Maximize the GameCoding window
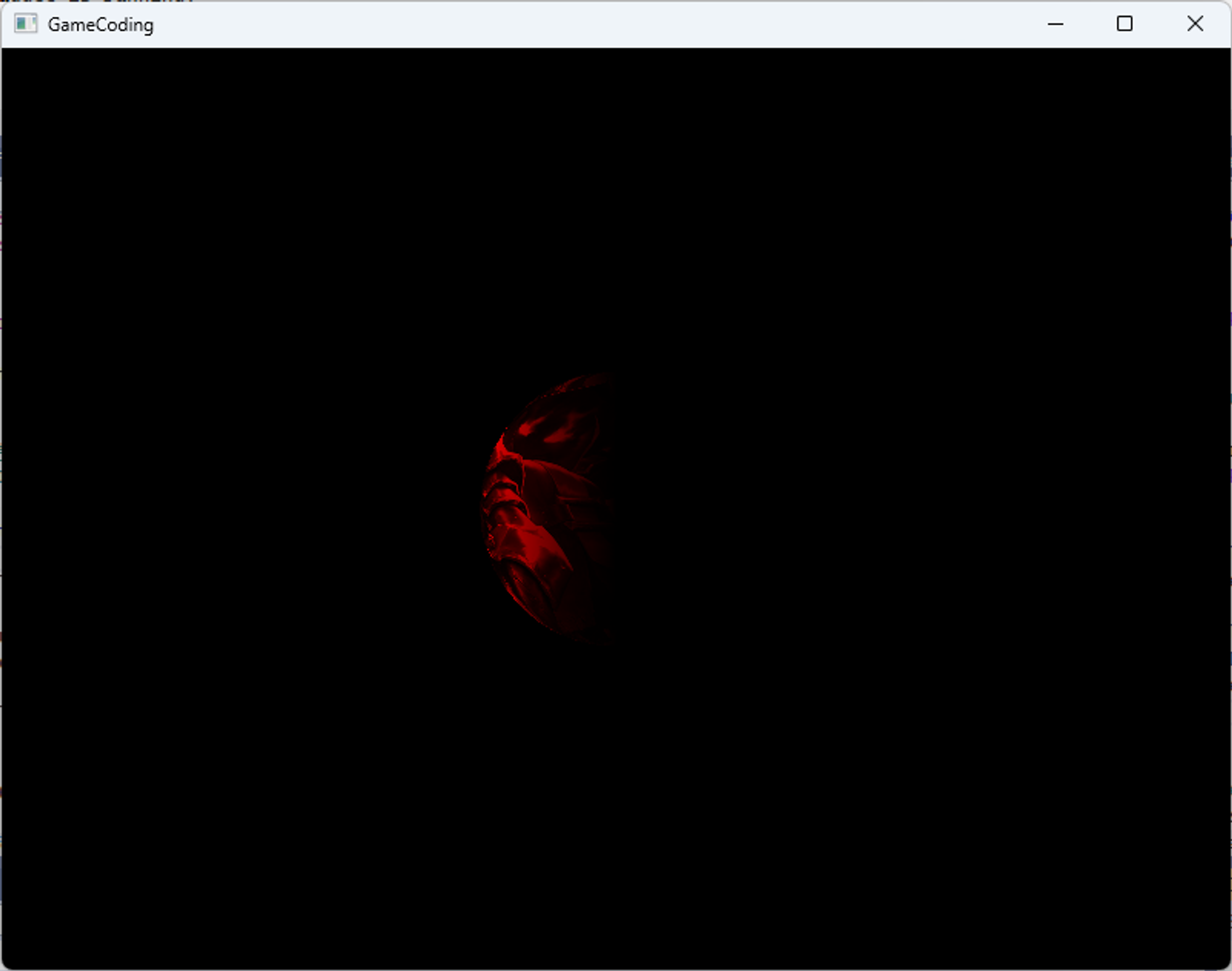Viewport: 1232px width, 971px height. (1124, 24)
